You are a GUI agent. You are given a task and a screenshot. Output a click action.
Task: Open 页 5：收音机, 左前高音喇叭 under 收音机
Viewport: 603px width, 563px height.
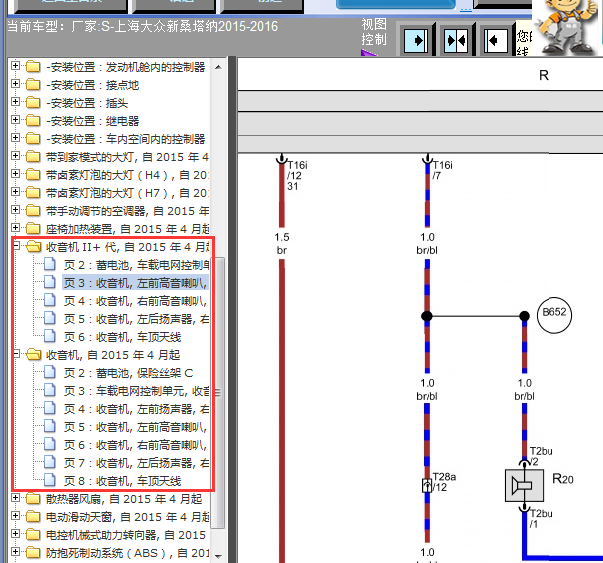[x=136, y=427]
